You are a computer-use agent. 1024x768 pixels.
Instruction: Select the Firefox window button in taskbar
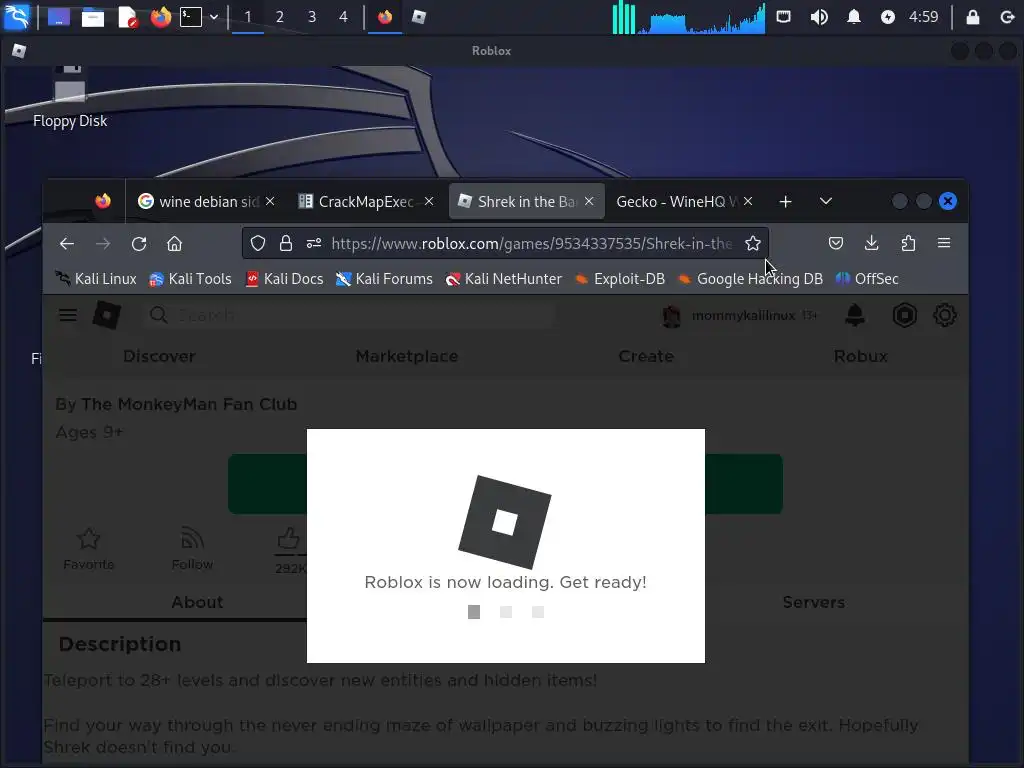click(x=385, y=17)
